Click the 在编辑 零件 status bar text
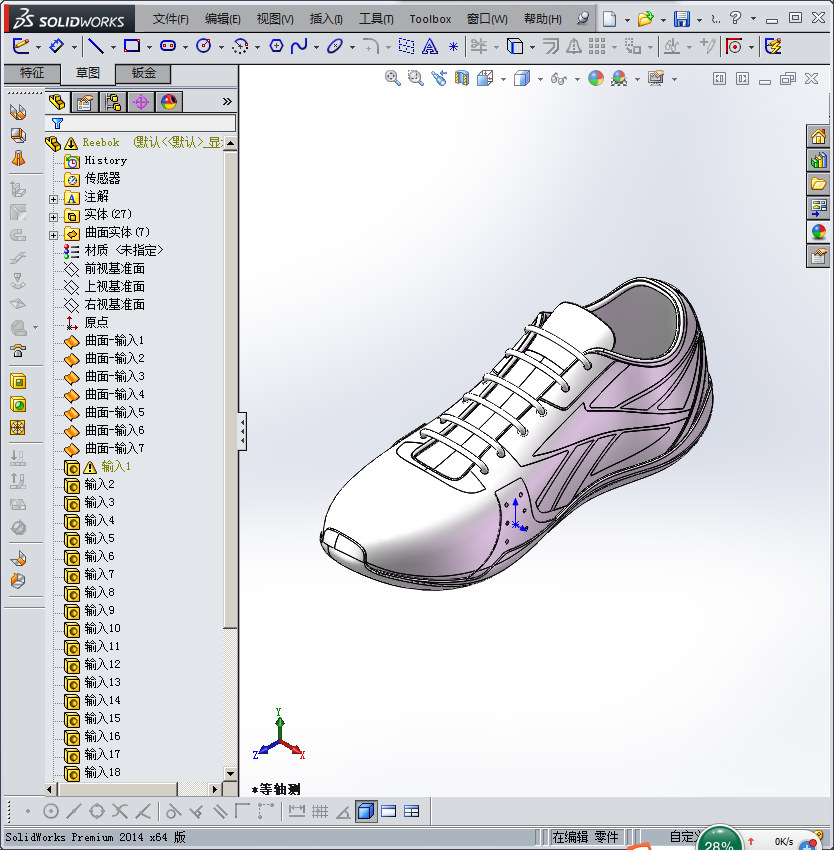The height and width of the screenshot is (850, 834). 585,837
